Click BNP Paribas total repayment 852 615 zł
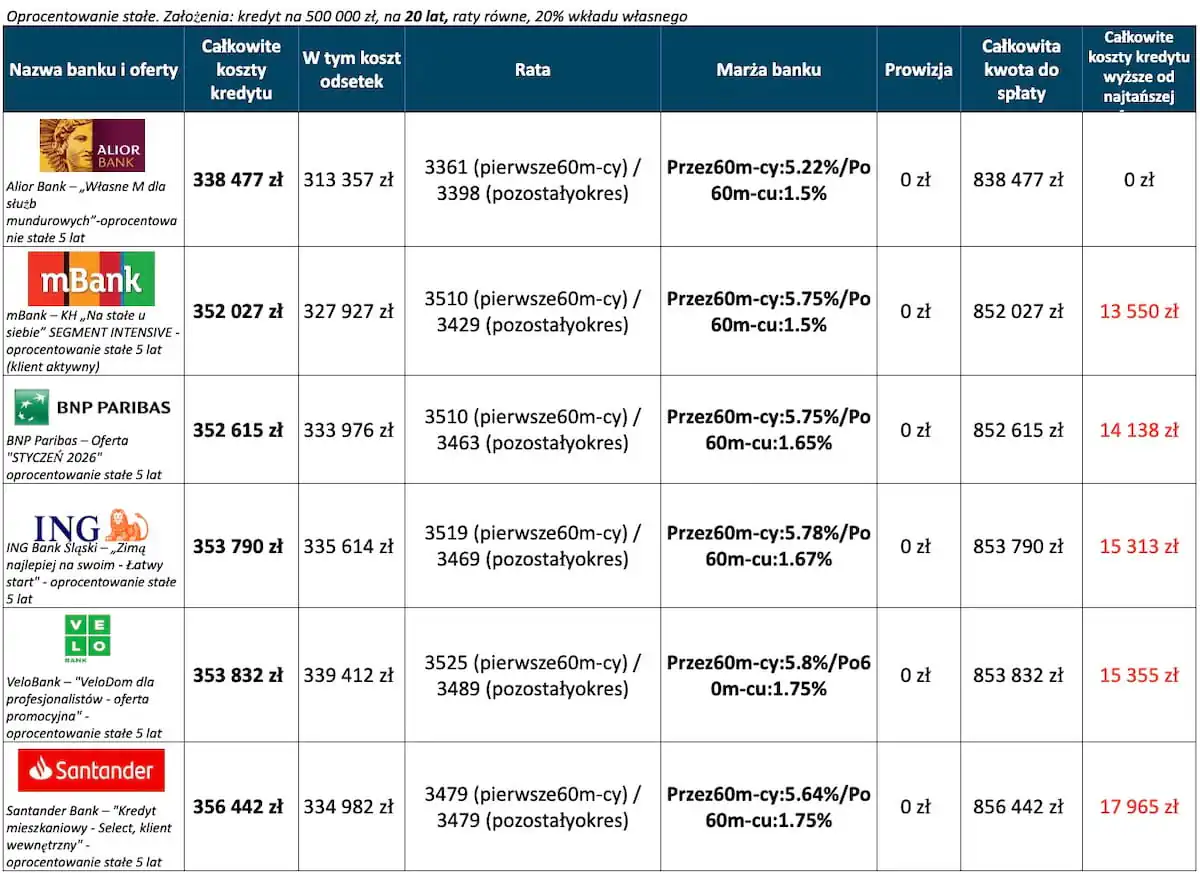The image size is (1200, 873). click(1018, 430)
